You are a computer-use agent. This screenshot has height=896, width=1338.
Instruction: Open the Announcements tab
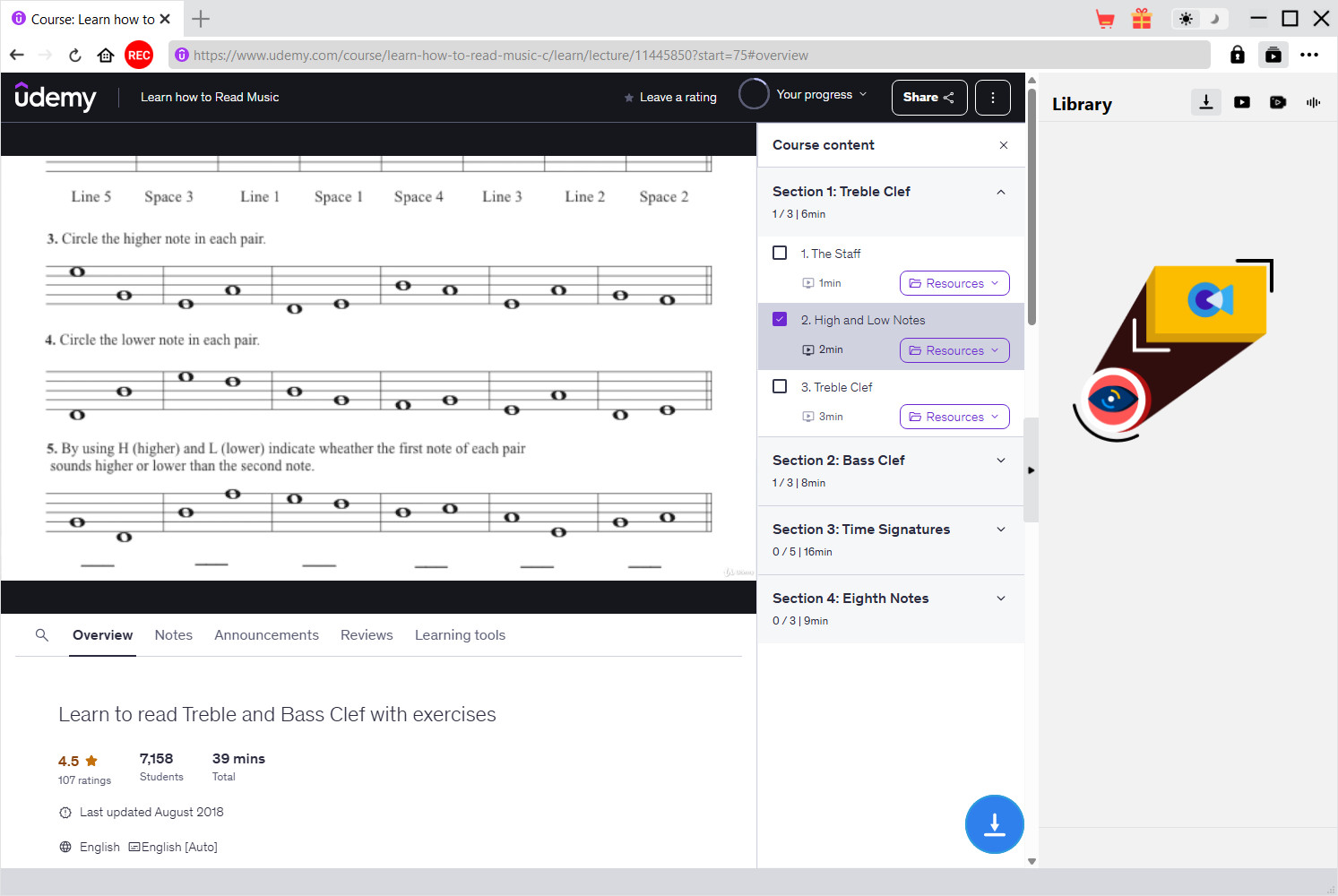point(266,635)
